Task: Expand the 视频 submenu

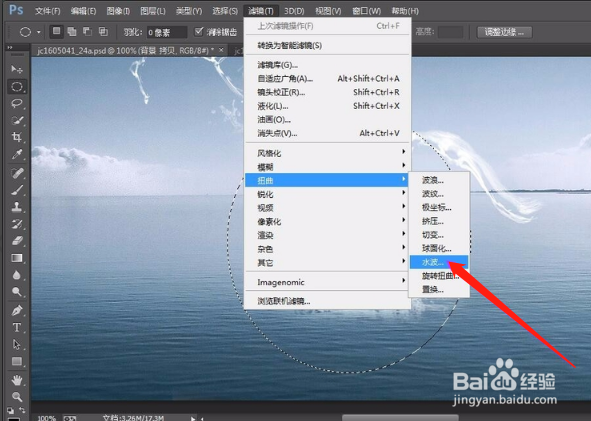Action: point(327,208)
